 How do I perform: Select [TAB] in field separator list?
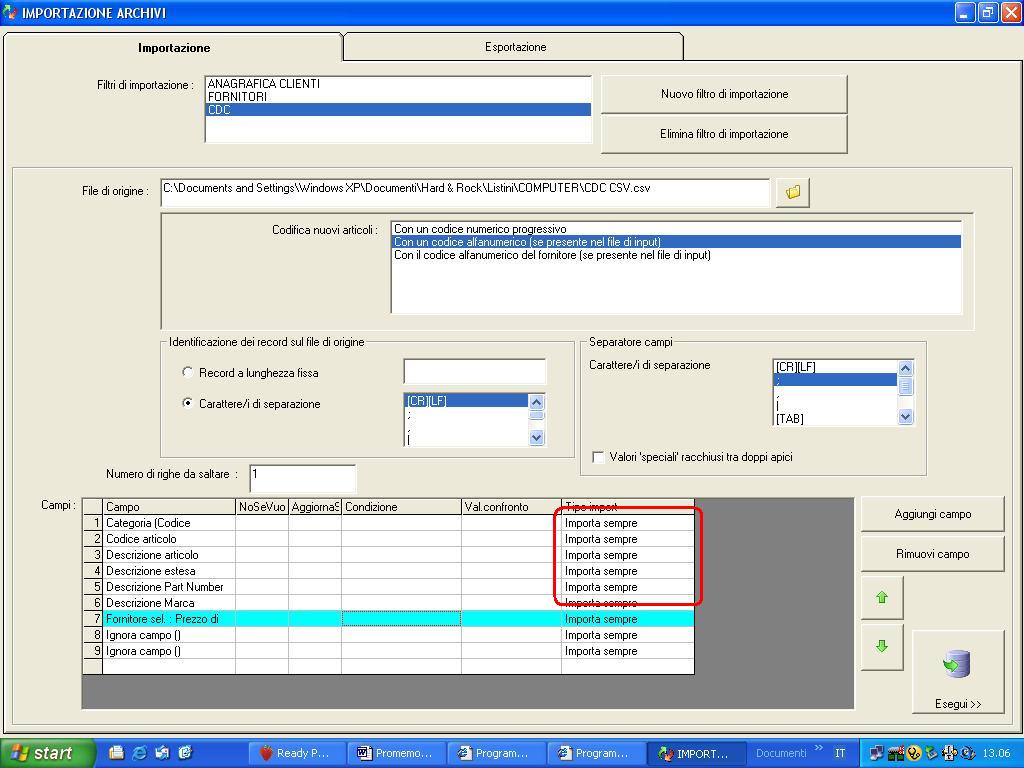(835, 419)
